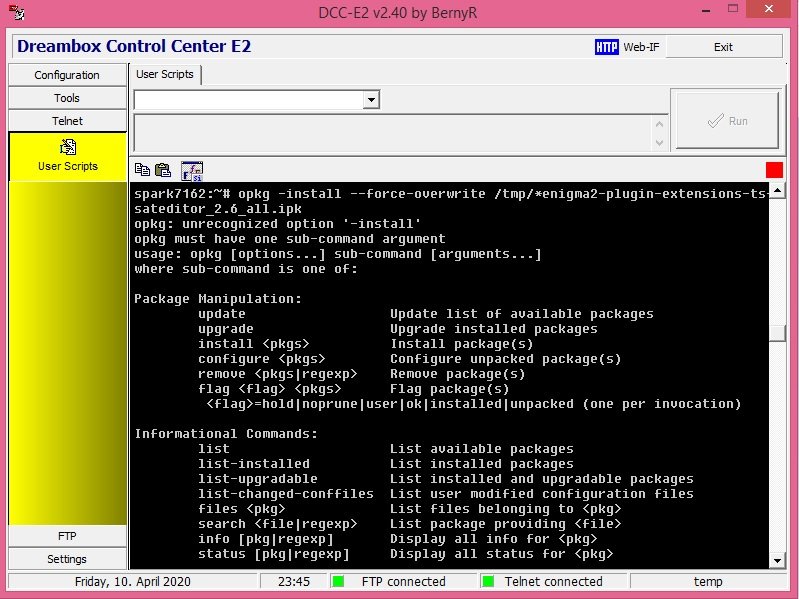Click the Run button

[x=727, y=121]
